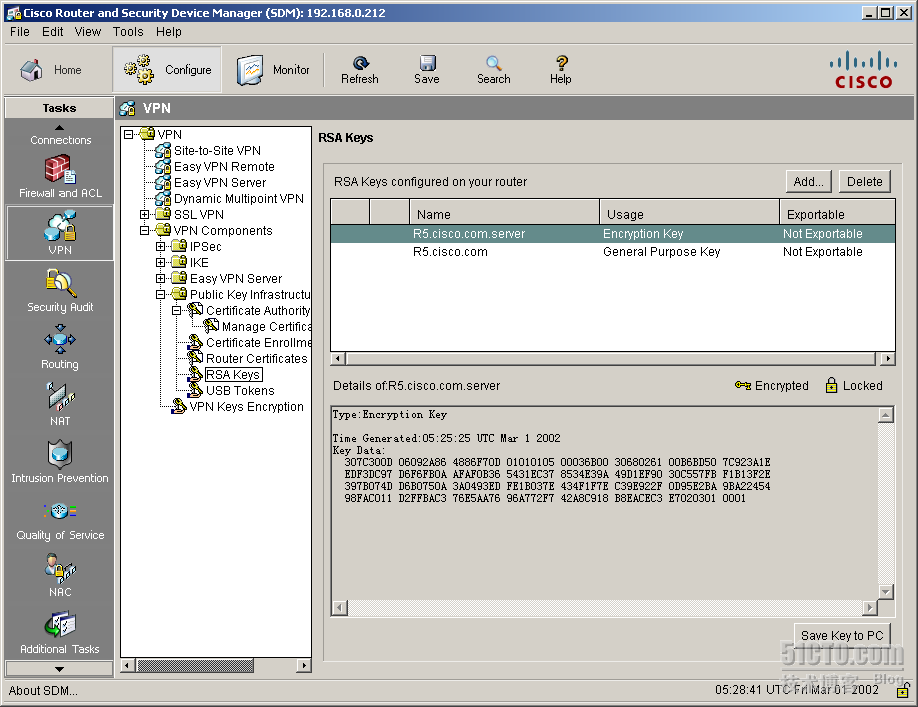Open VPN Keys Encryption node

pyautogui.click(x=246, y=406)
